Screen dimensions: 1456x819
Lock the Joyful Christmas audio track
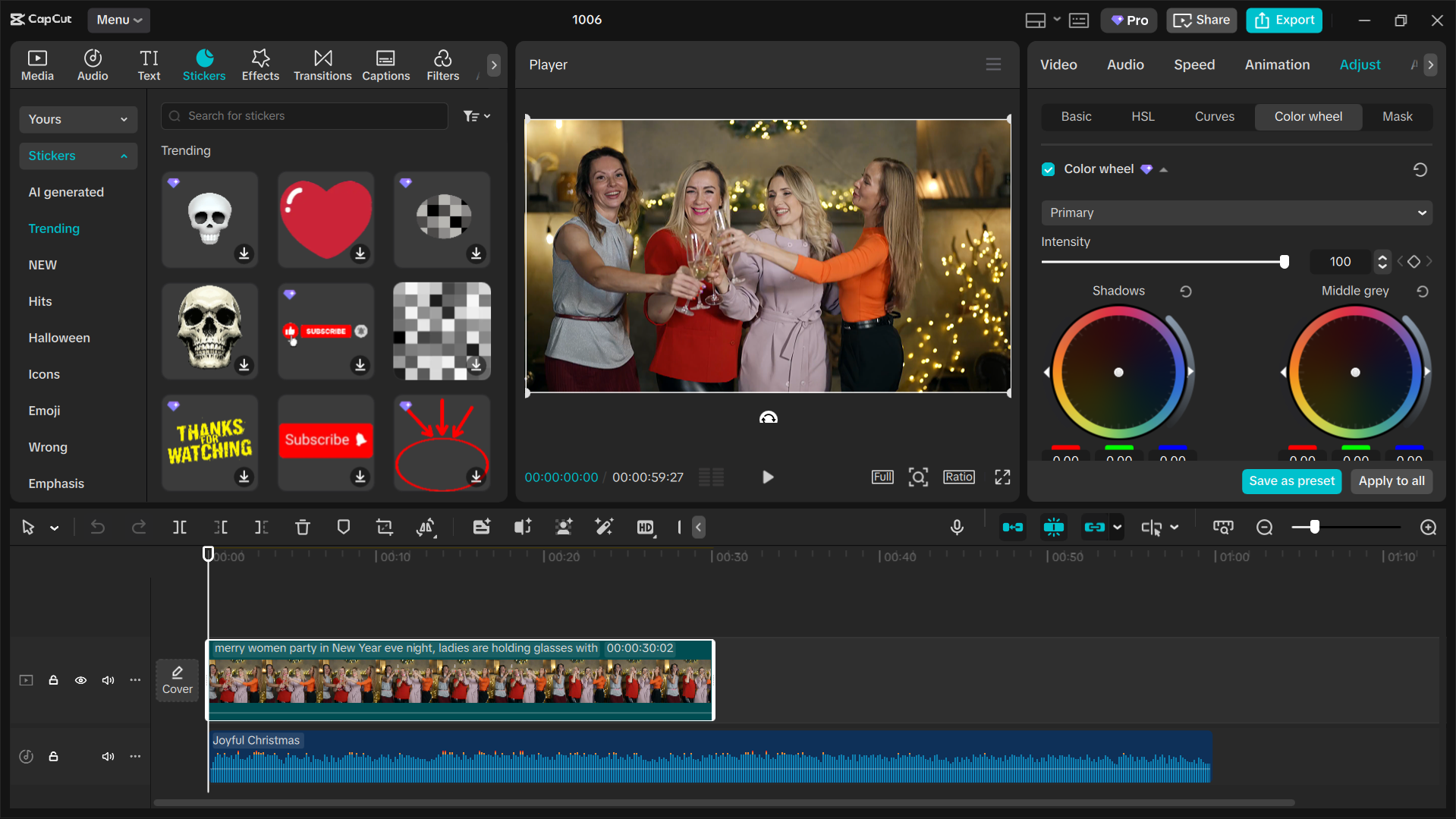(53, 756)
